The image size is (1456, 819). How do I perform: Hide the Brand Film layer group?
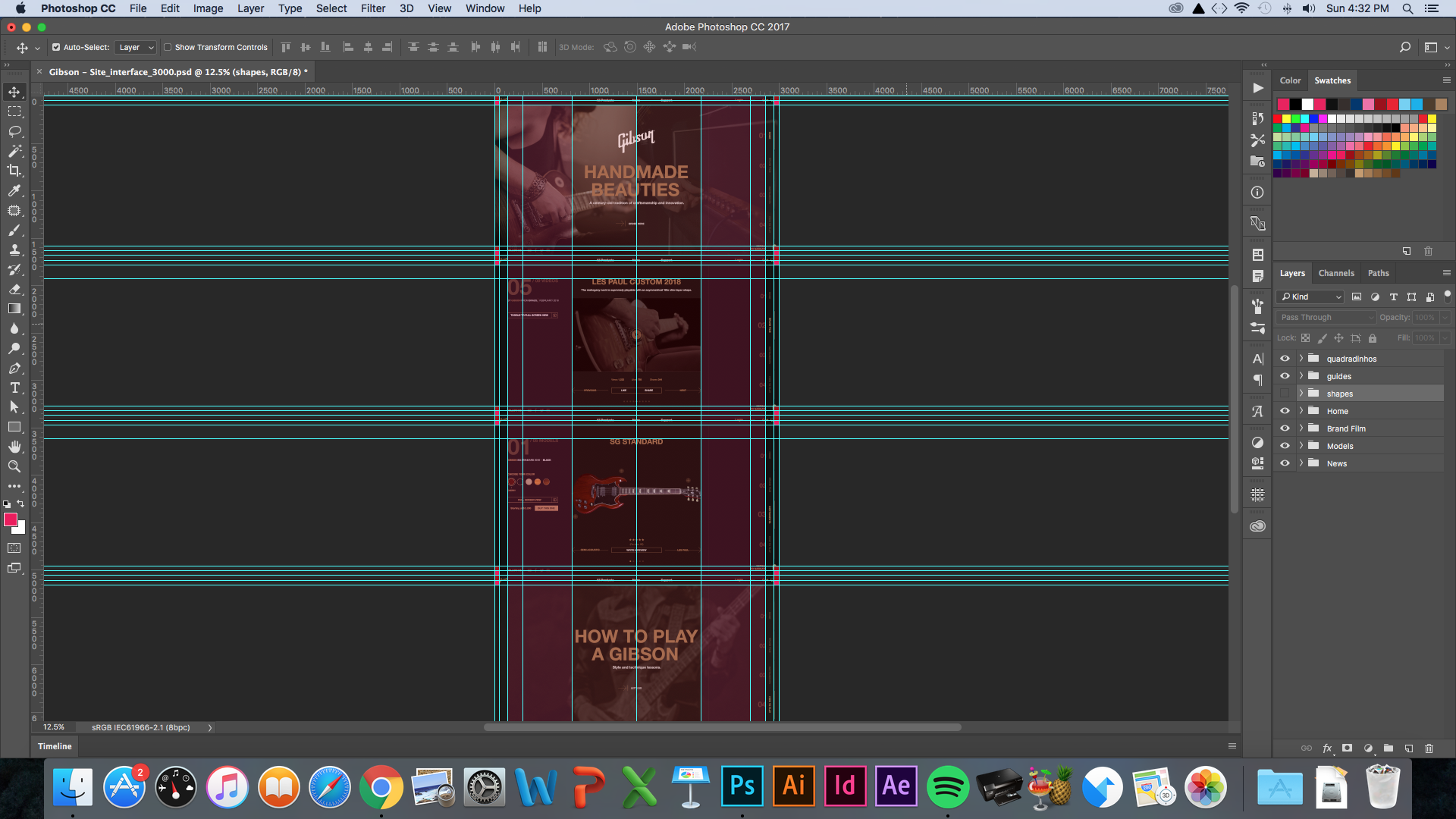click(1285, 428)
